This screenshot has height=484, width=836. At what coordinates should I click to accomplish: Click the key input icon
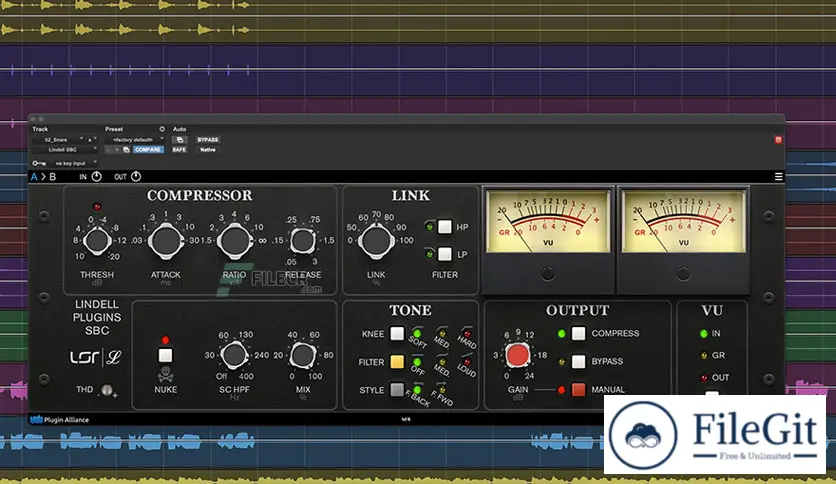click(x=38, y=163)
